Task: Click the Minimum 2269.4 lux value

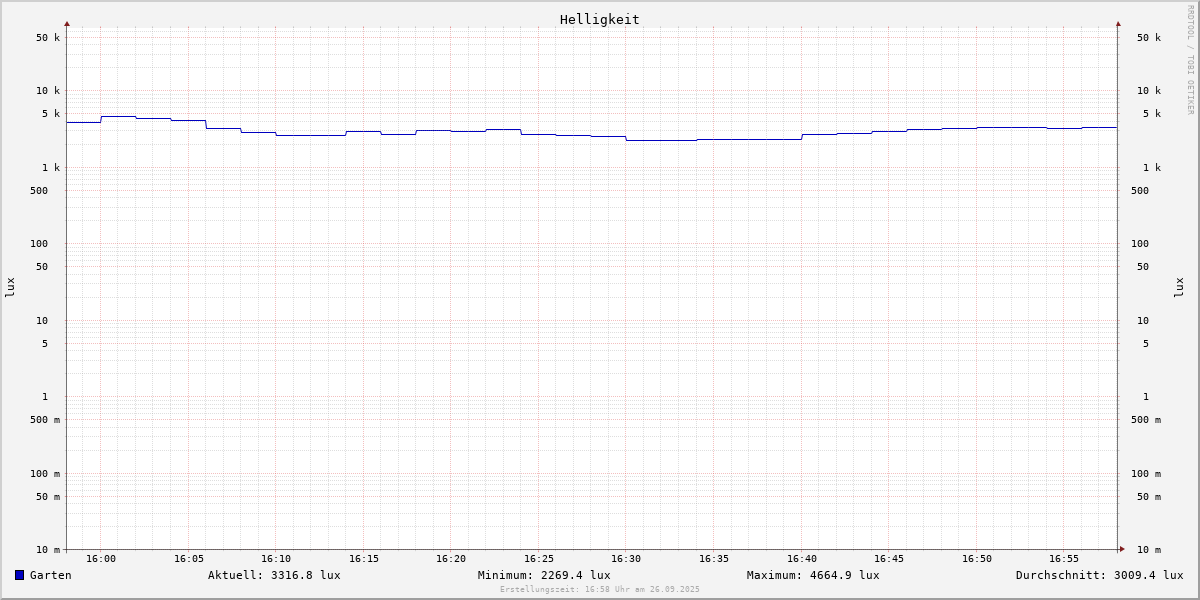Action: tap(544, 575)
